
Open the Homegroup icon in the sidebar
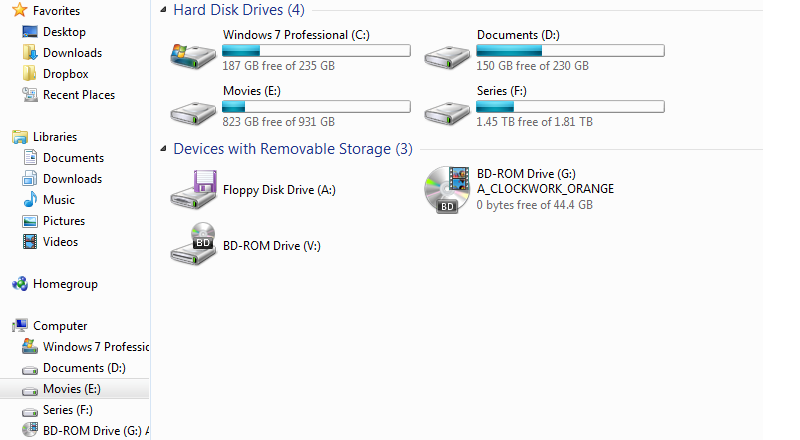point(20,284)
